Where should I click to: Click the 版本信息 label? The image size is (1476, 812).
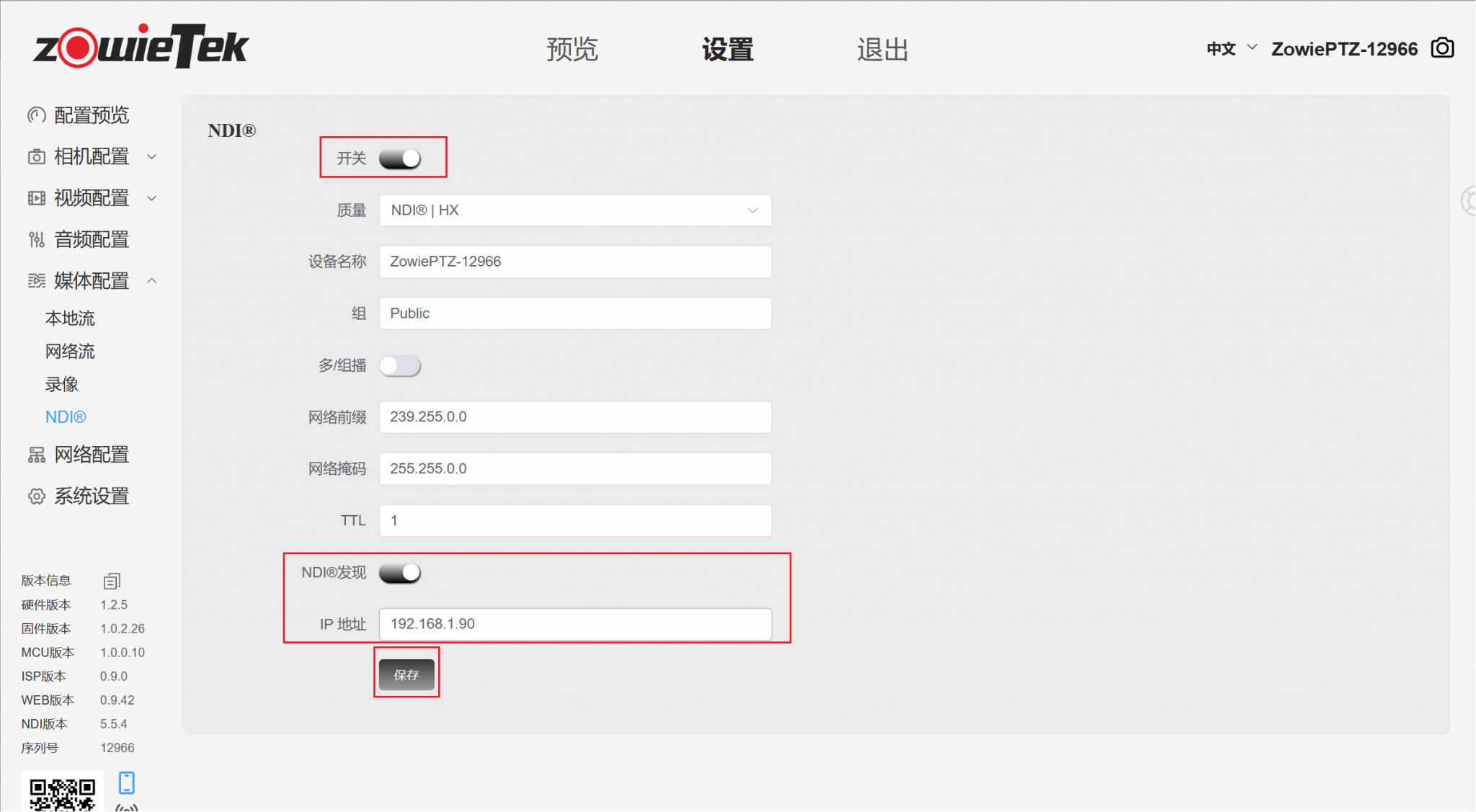coord(46,581)
